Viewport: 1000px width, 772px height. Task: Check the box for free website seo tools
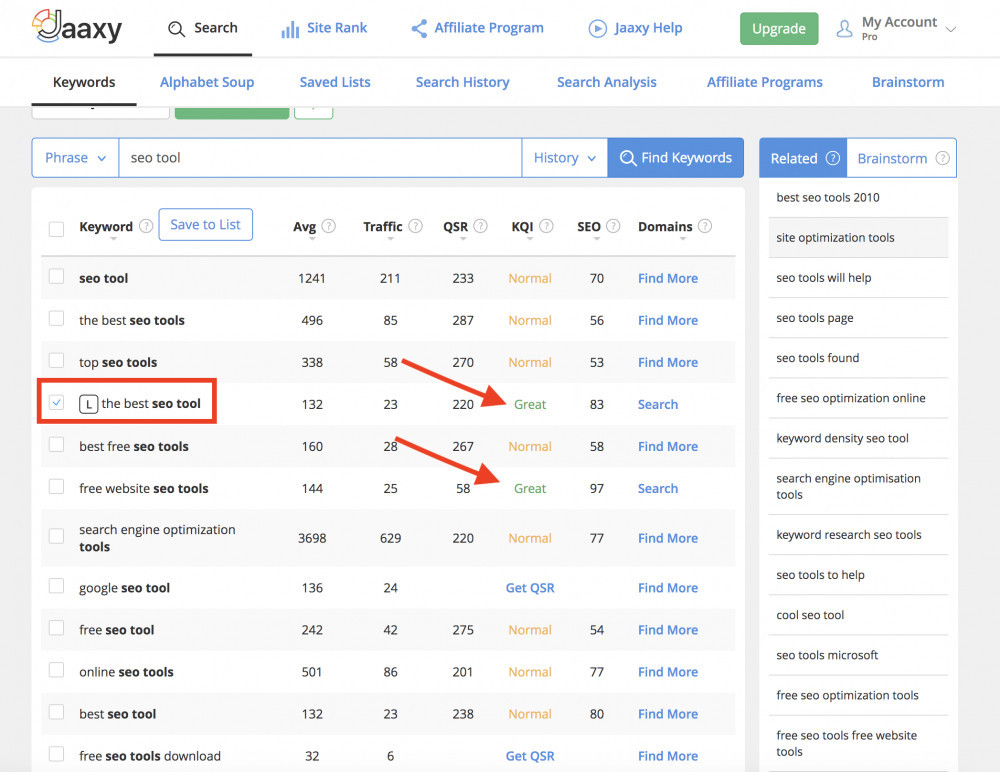click(56, 486)
